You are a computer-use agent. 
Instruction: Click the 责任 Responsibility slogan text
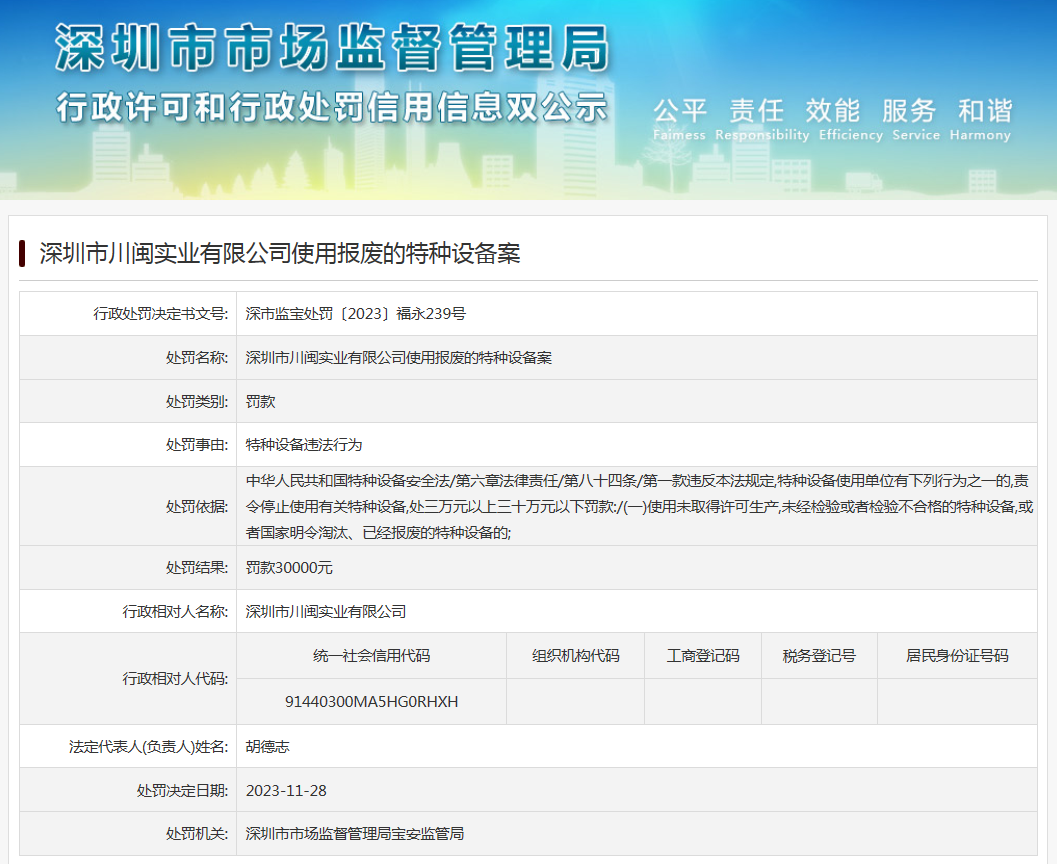coord(762,119)
